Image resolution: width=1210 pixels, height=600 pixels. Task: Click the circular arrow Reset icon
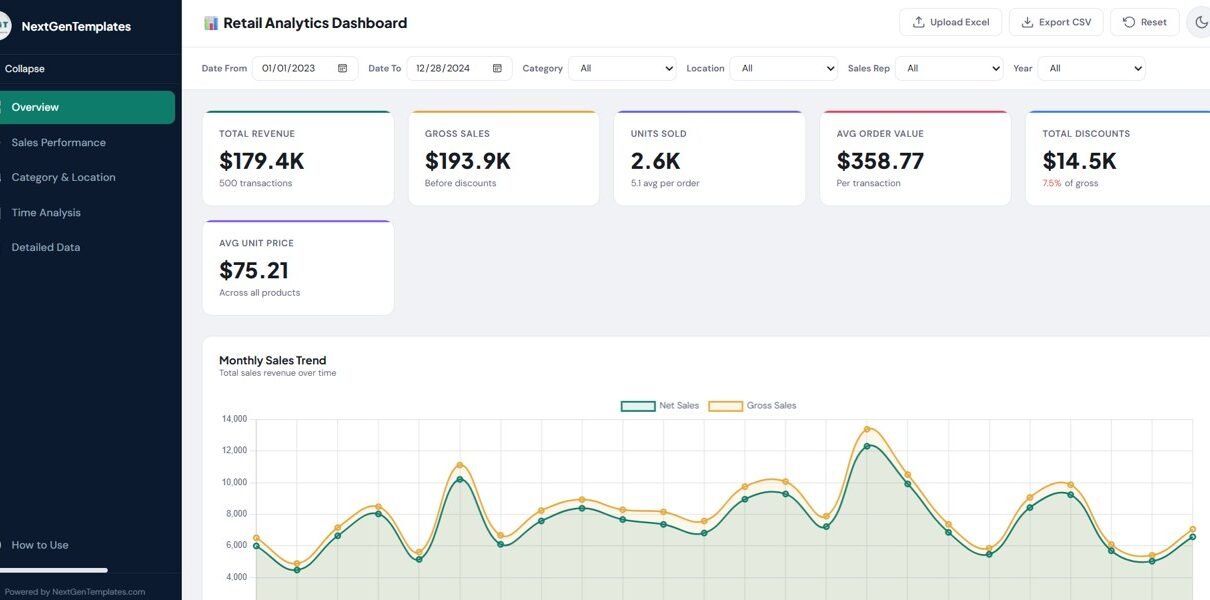[1129, 22]
